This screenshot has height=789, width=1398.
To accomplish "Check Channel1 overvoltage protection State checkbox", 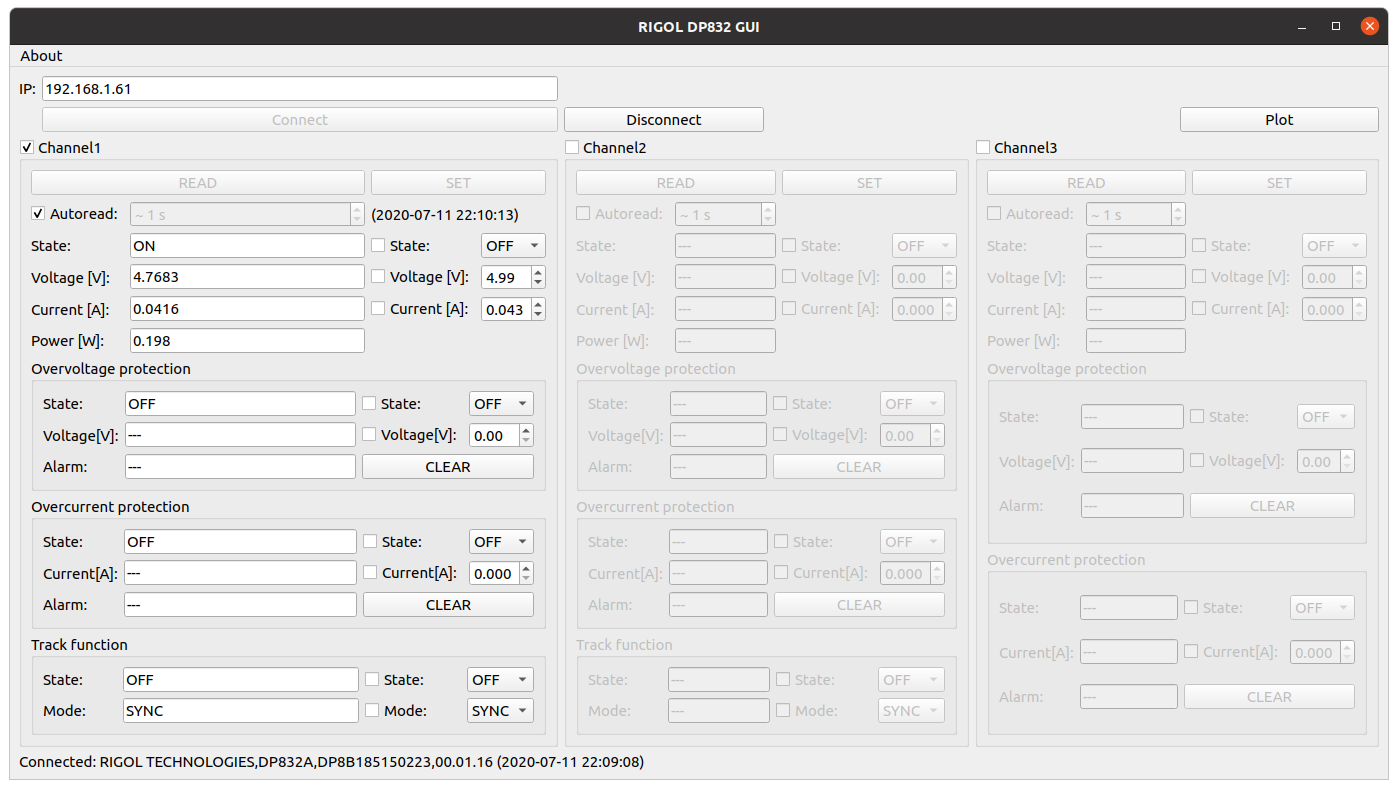I will click(369, 403).
